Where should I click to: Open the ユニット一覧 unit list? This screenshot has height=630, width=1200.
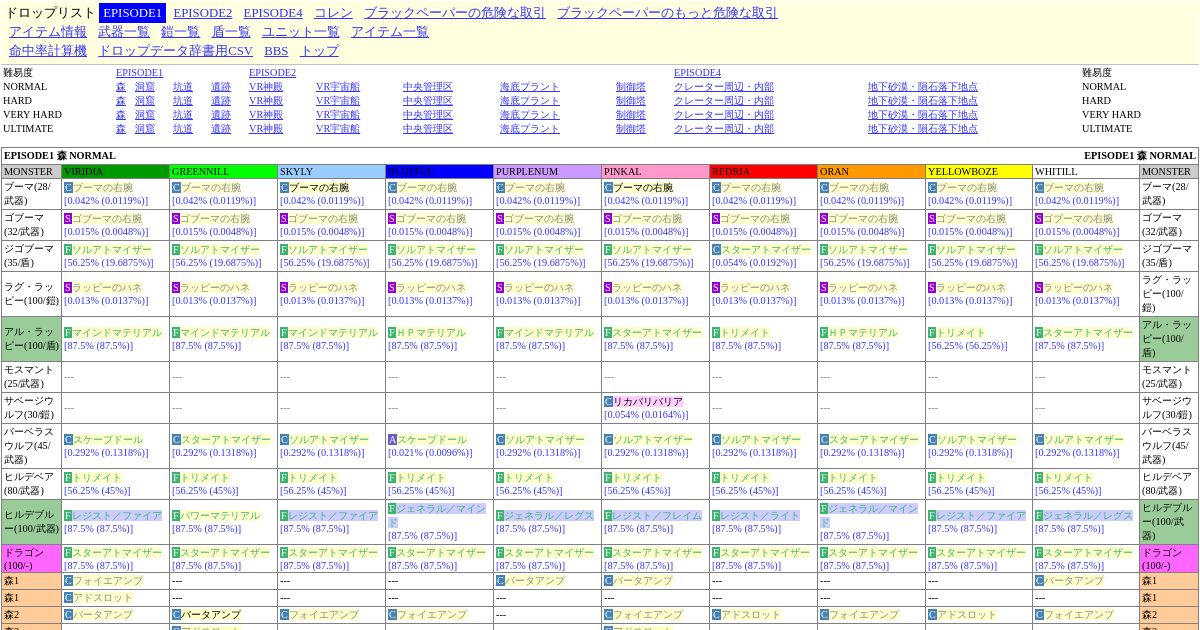pyautogui.click(x=301, y=32)
